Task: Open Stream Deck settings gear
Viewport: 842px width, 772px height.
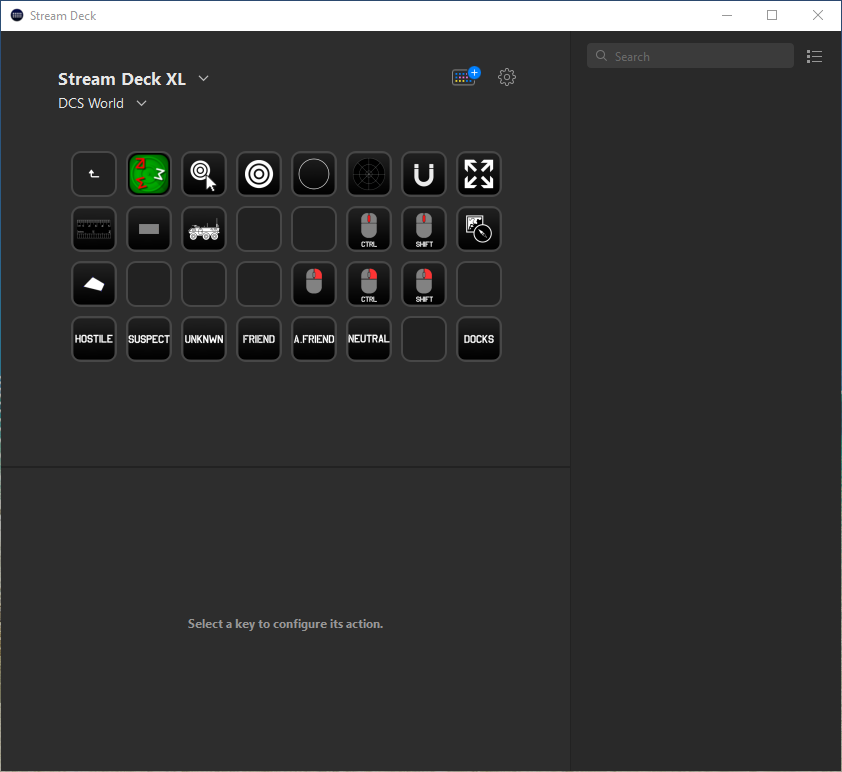Action: 507,77
